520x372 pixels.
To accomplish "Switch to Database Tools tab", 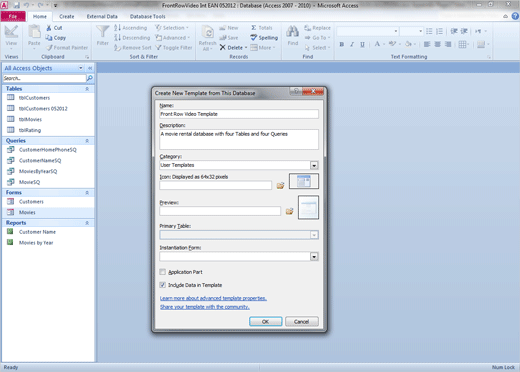I will [x=147, y=16].
